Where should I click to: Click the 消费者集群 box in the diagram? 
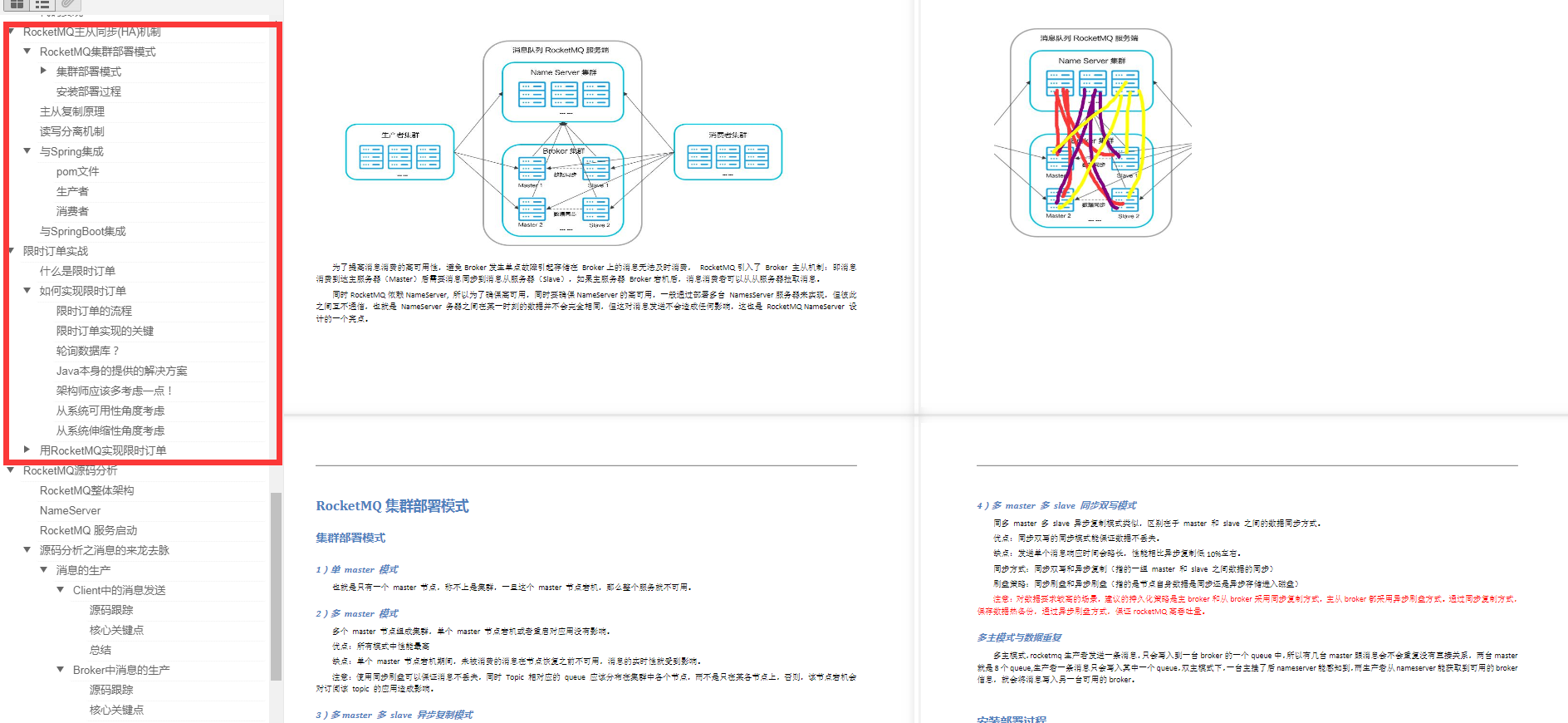[728, 152]
